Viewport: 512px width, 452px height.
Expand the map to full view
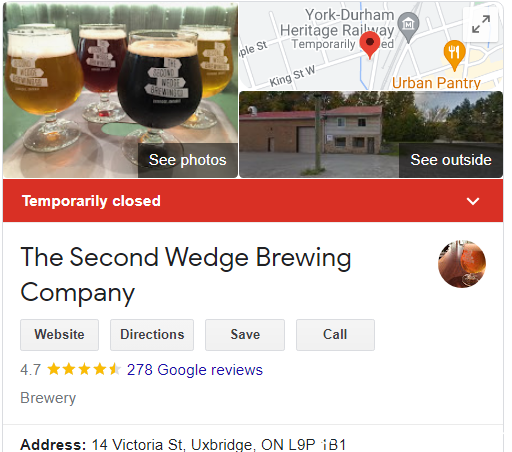(x=481, y=24)
